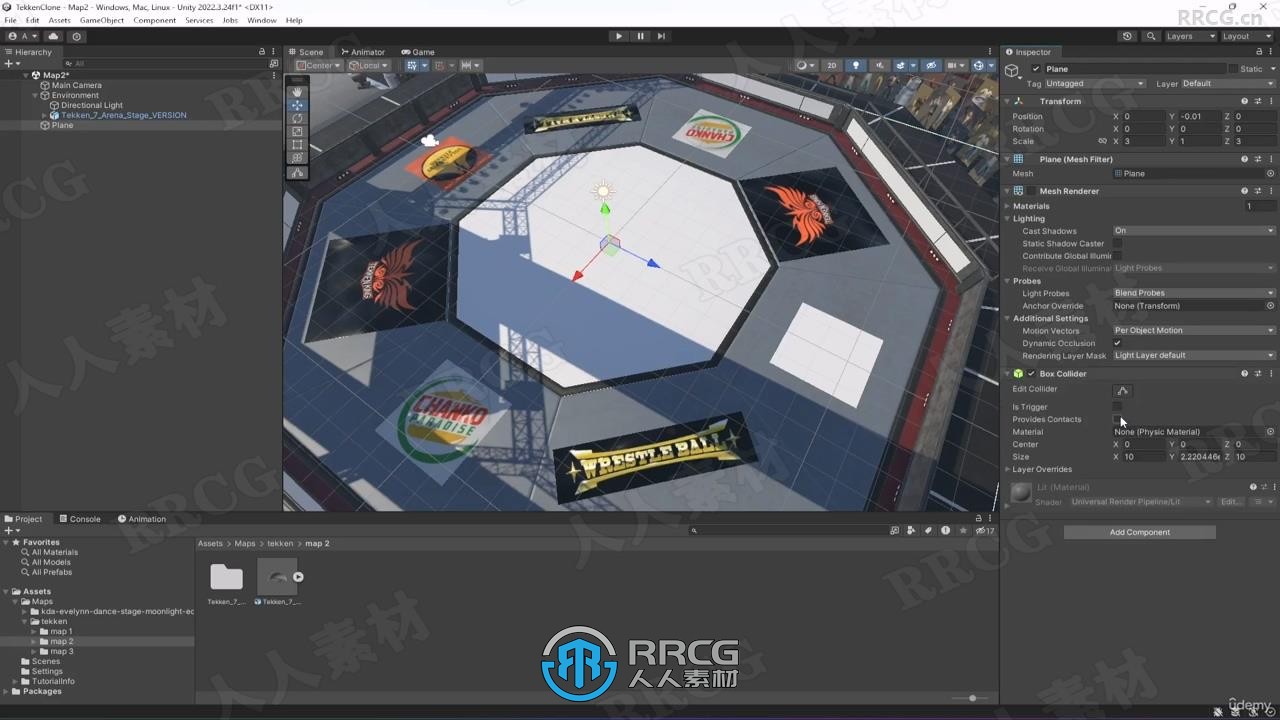This screenshot has height=720, width=1280.
Task: Open the Window menu
Action: pyautogui.click(x=262, y=20)
